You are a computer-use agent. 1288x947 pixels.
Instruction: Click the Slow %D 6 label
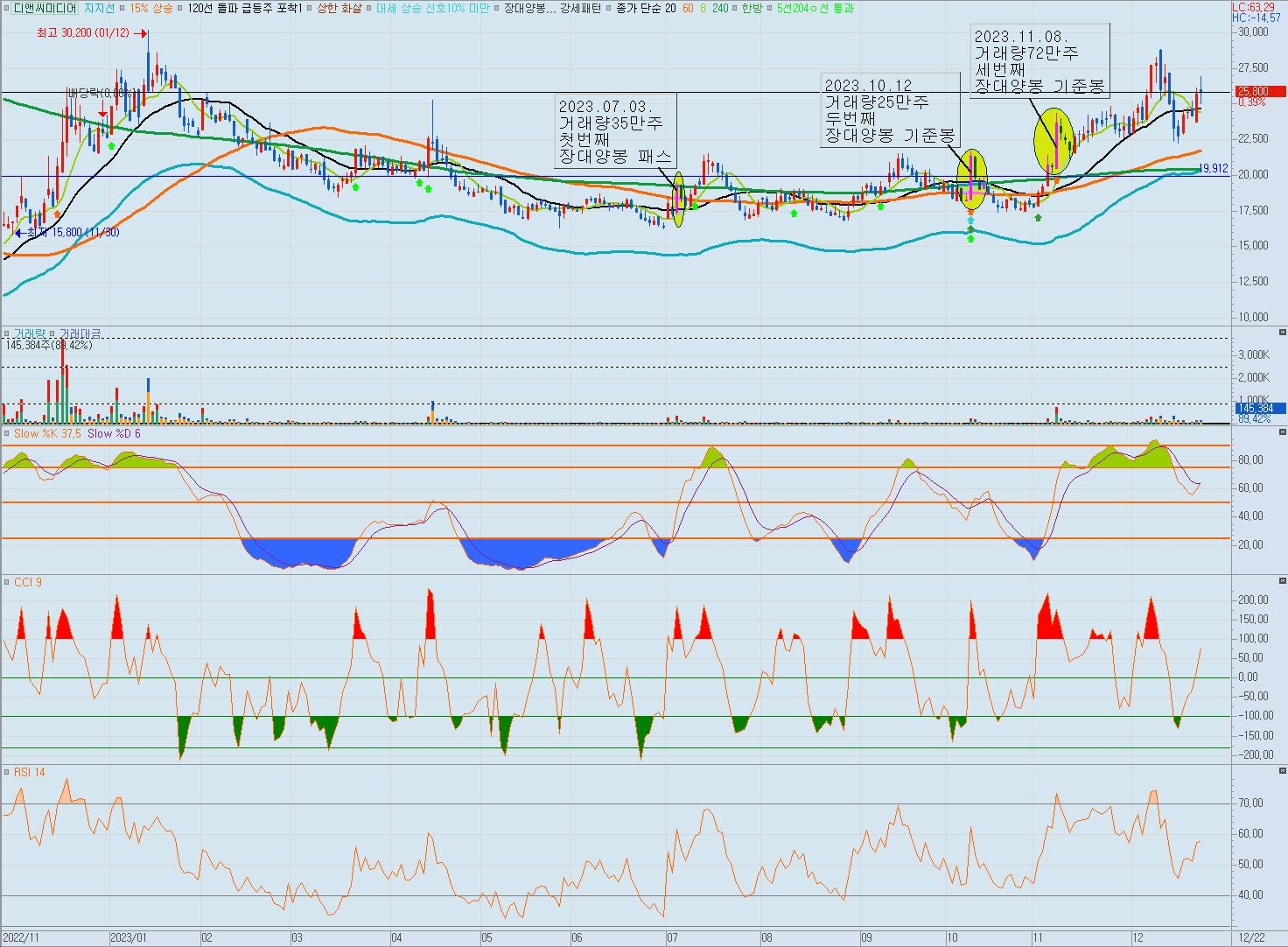click(x=115, y=433)
